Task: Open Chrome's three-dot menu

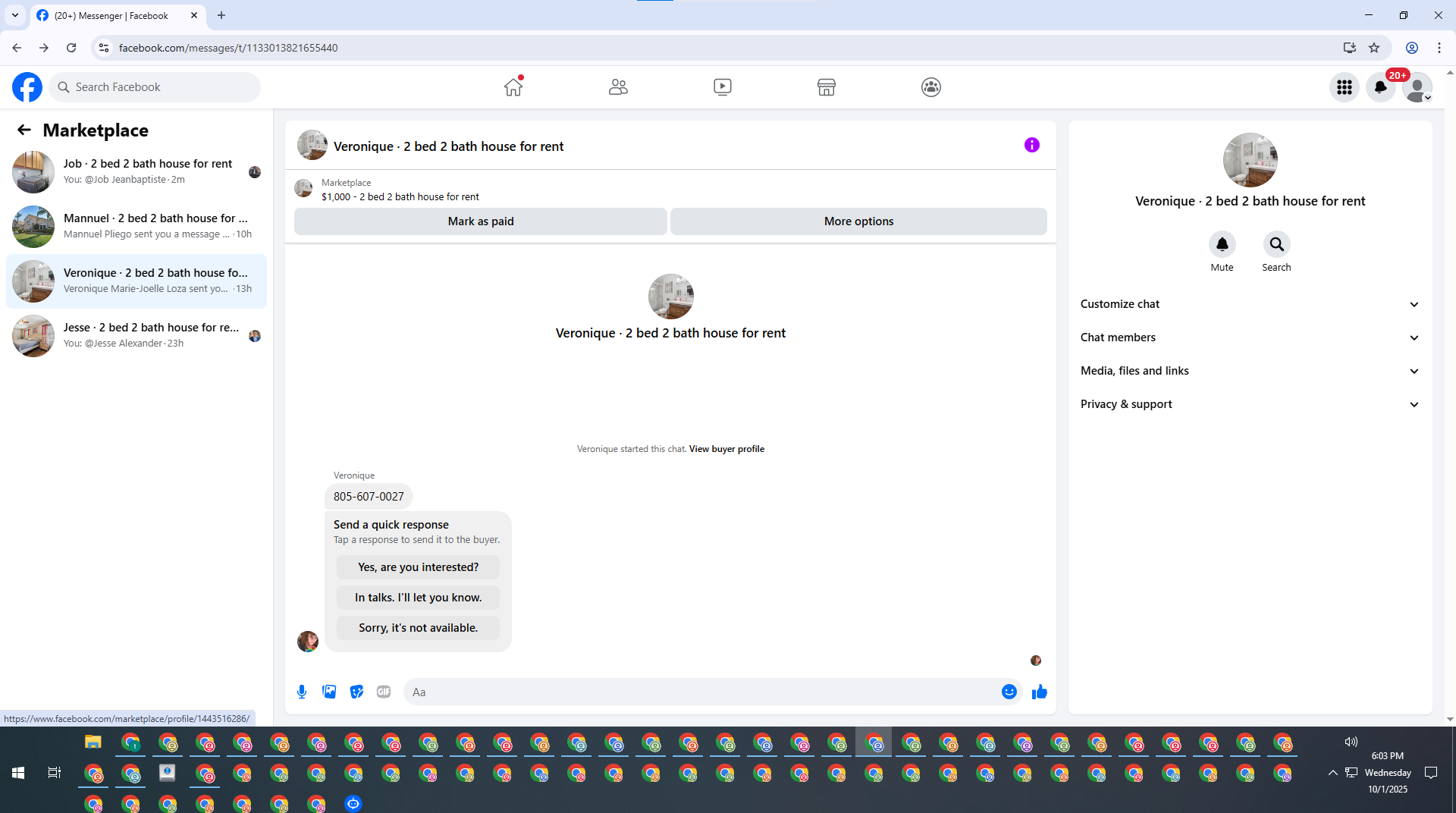Action: point(1439,48)
